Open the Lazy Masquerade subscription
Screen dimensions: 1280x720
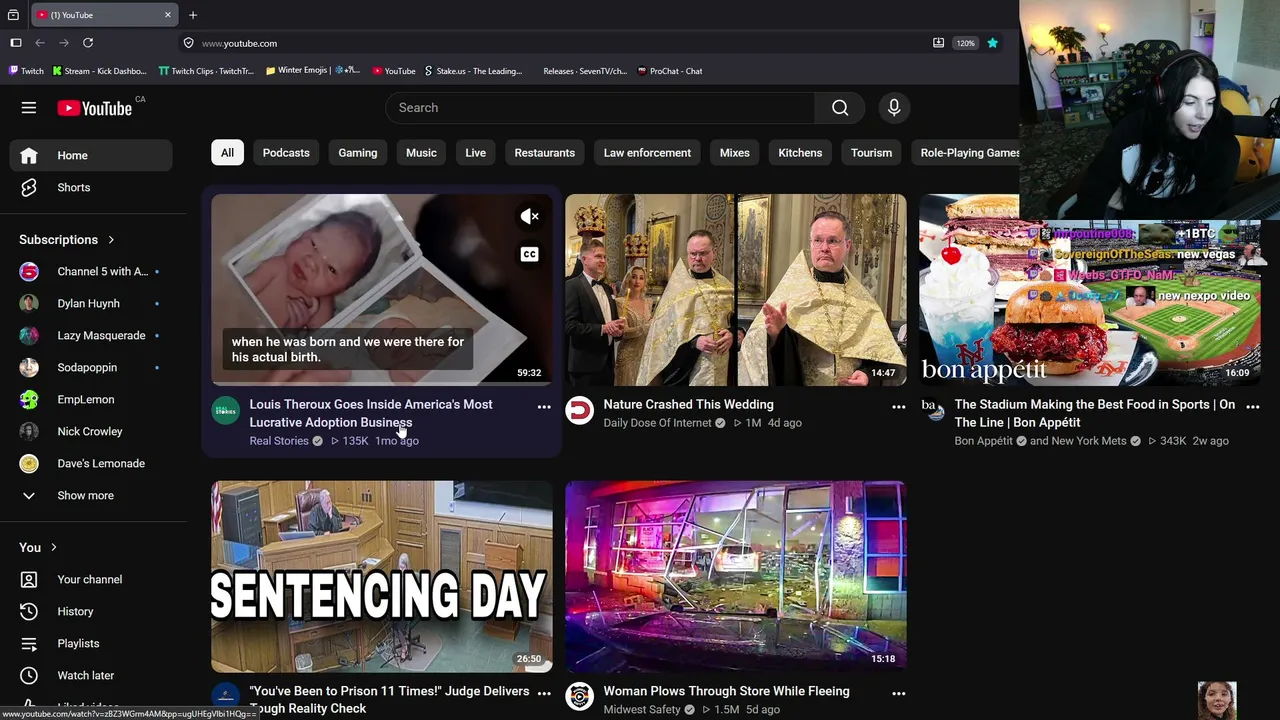coord(91,336)
